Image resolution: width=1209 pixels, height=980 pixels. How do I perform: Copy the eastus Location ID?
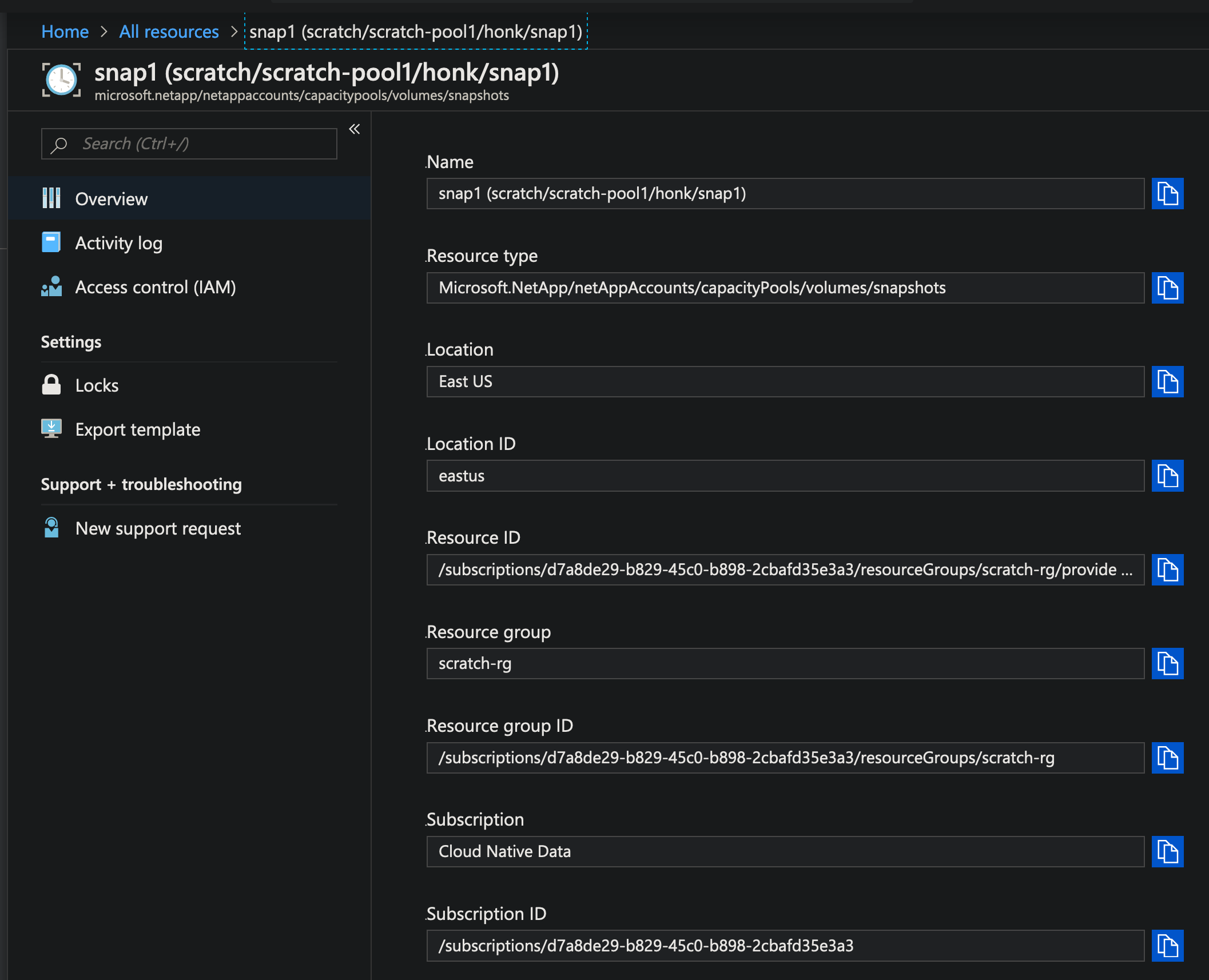coord(1168,476)
